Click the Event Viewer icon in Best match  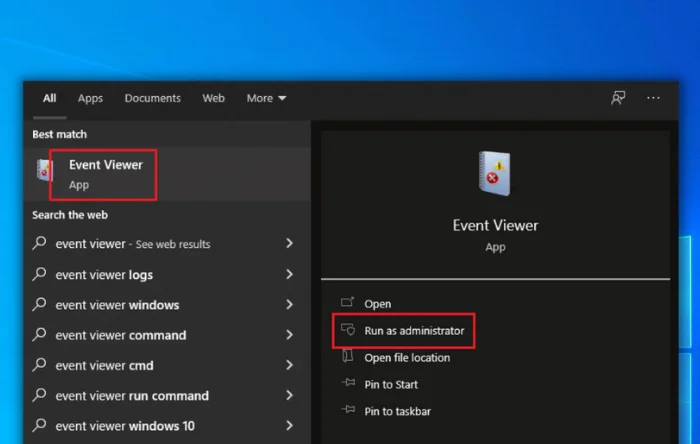(x=45, y=170)
